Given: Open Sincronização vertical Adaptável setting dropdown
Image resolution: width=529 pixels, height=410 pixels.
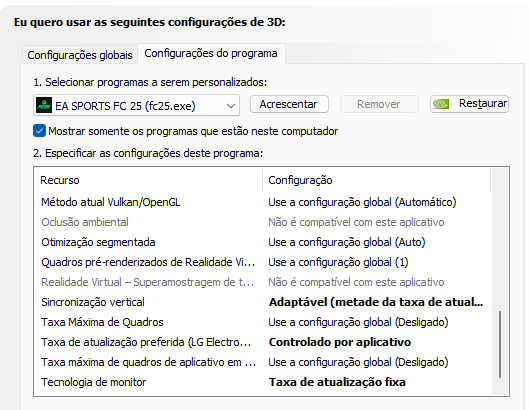Looking at the screenshot, I should (376, 302).
